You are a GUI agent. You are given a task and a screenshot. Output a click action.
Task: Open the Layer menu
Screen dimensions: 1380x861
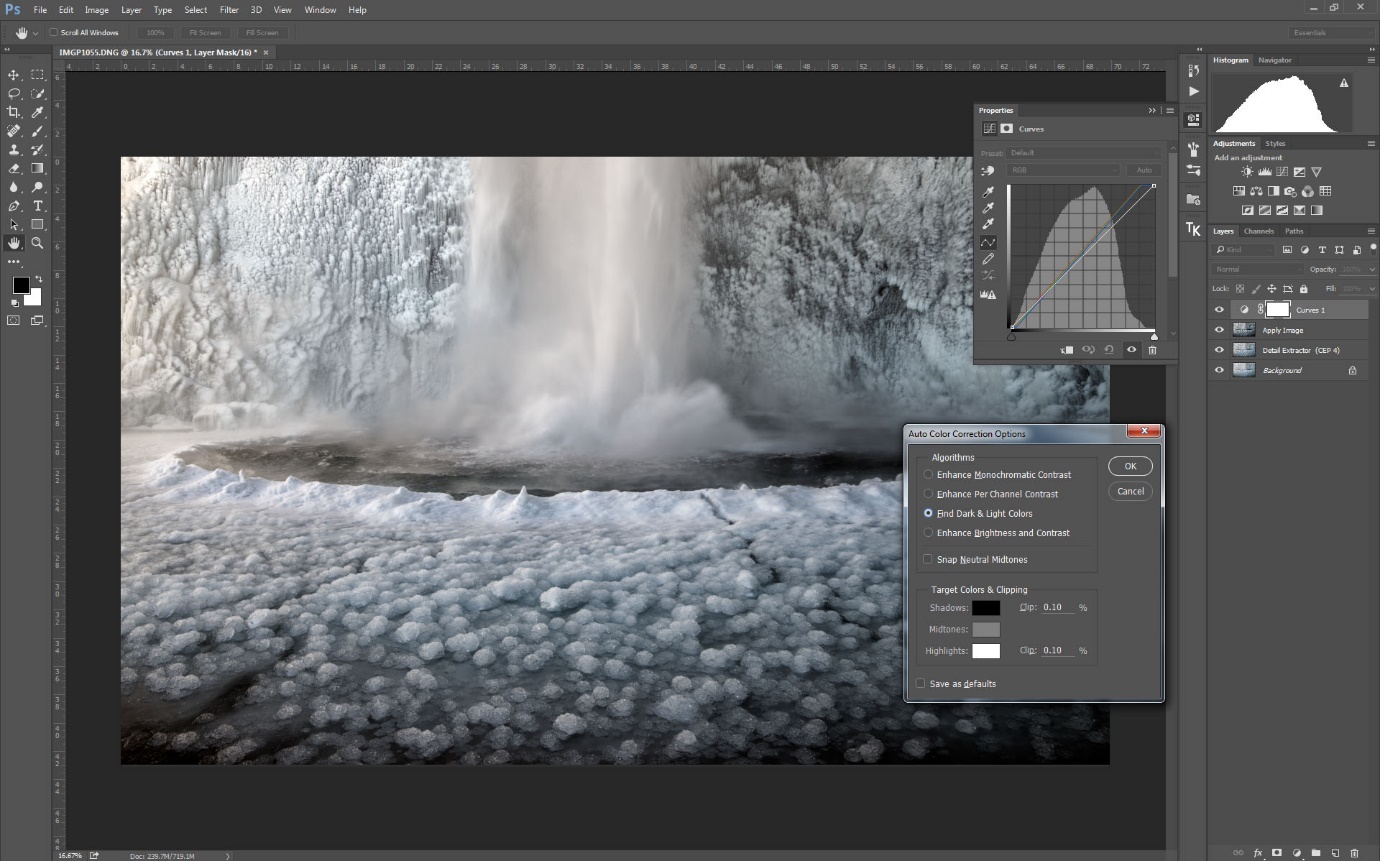[x=131, y=10]
